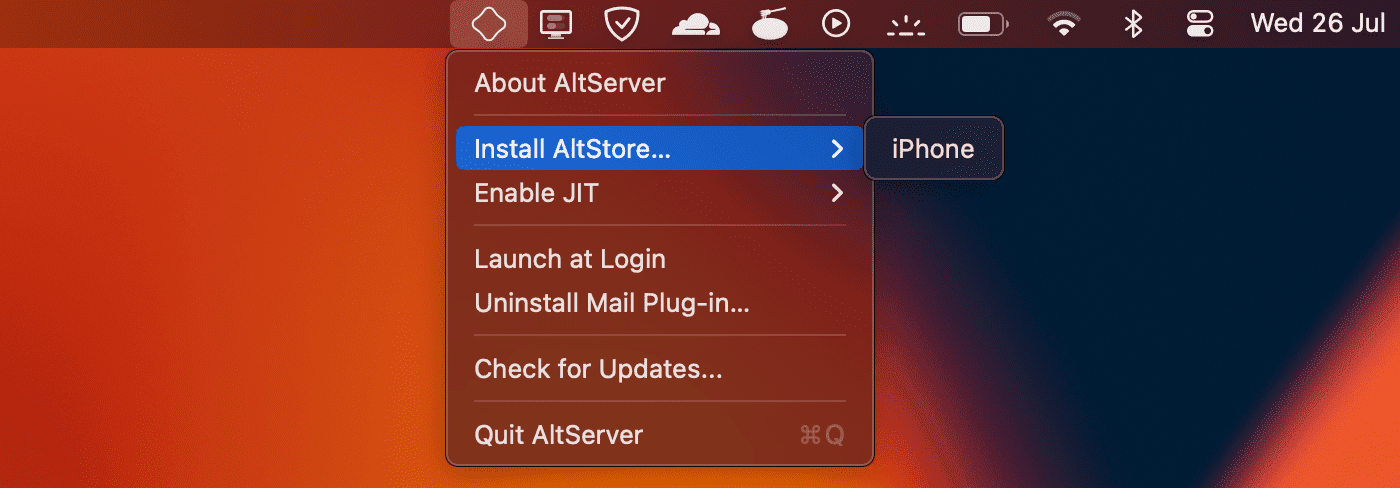Open the keyboard brightness menu bar icon
The height and width of the screenshot is (488, 1400).
point(905,24)
